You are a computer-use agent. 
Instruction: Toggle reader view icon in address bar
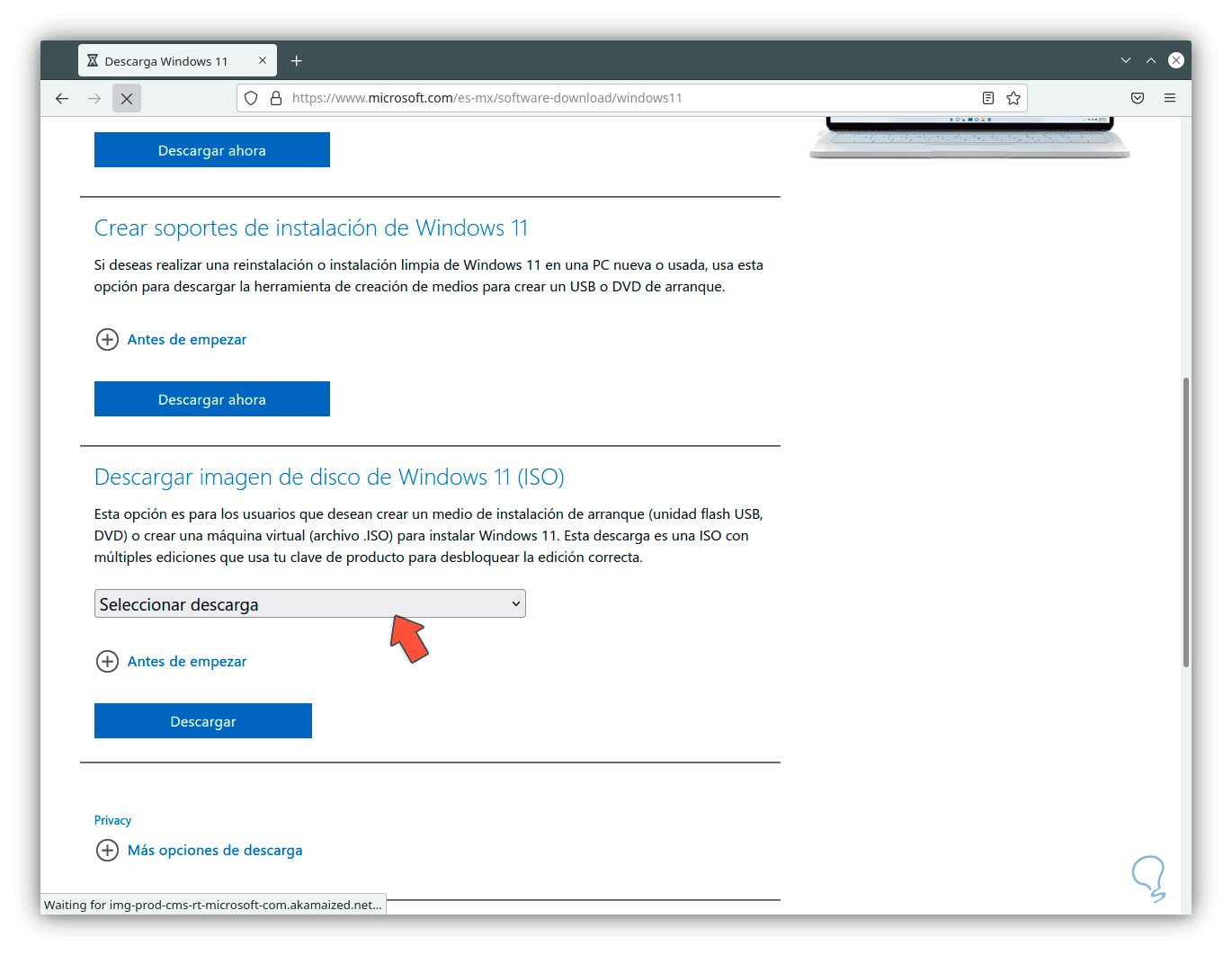(x=988, y=98)
